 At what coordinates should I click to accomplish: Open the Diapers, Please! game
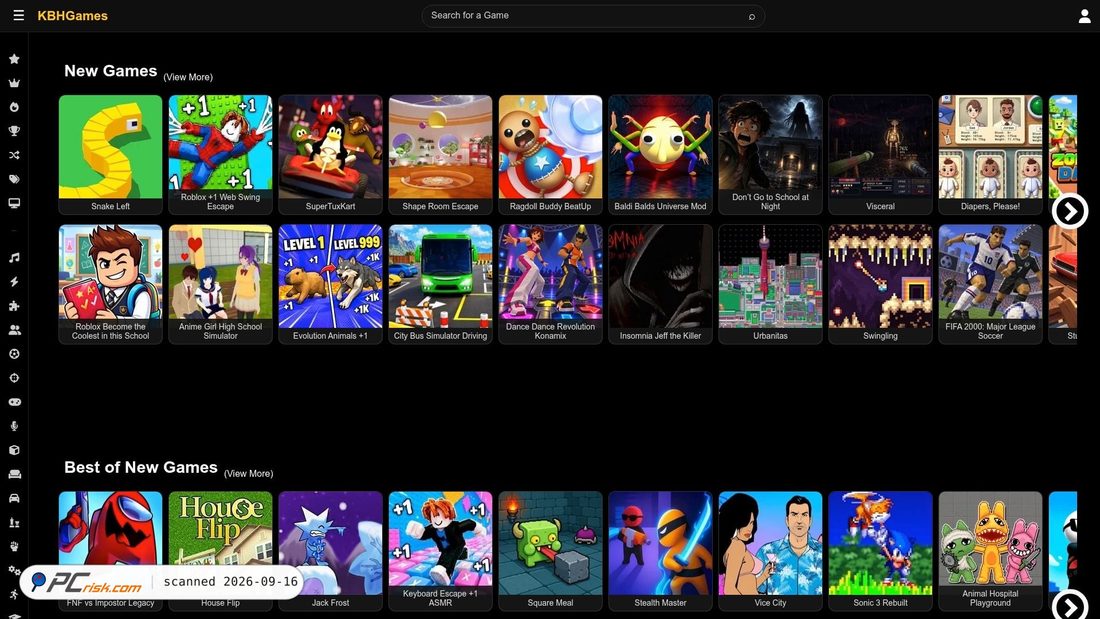click(x=991, y=154)
